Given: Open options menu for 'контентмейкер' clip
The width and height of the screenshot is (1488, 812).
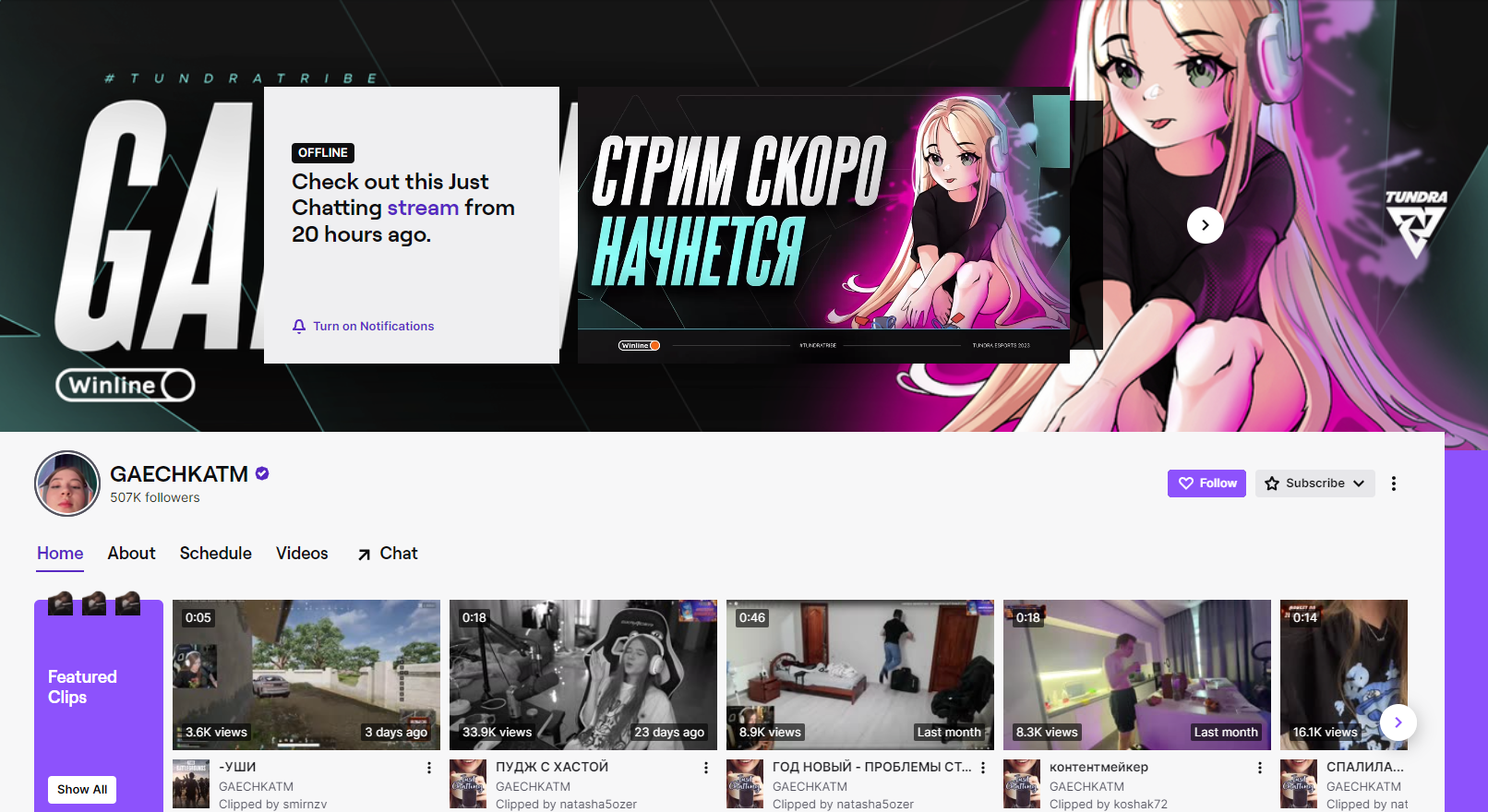Looking at the screenshot, I should [x=1260, y=768].
